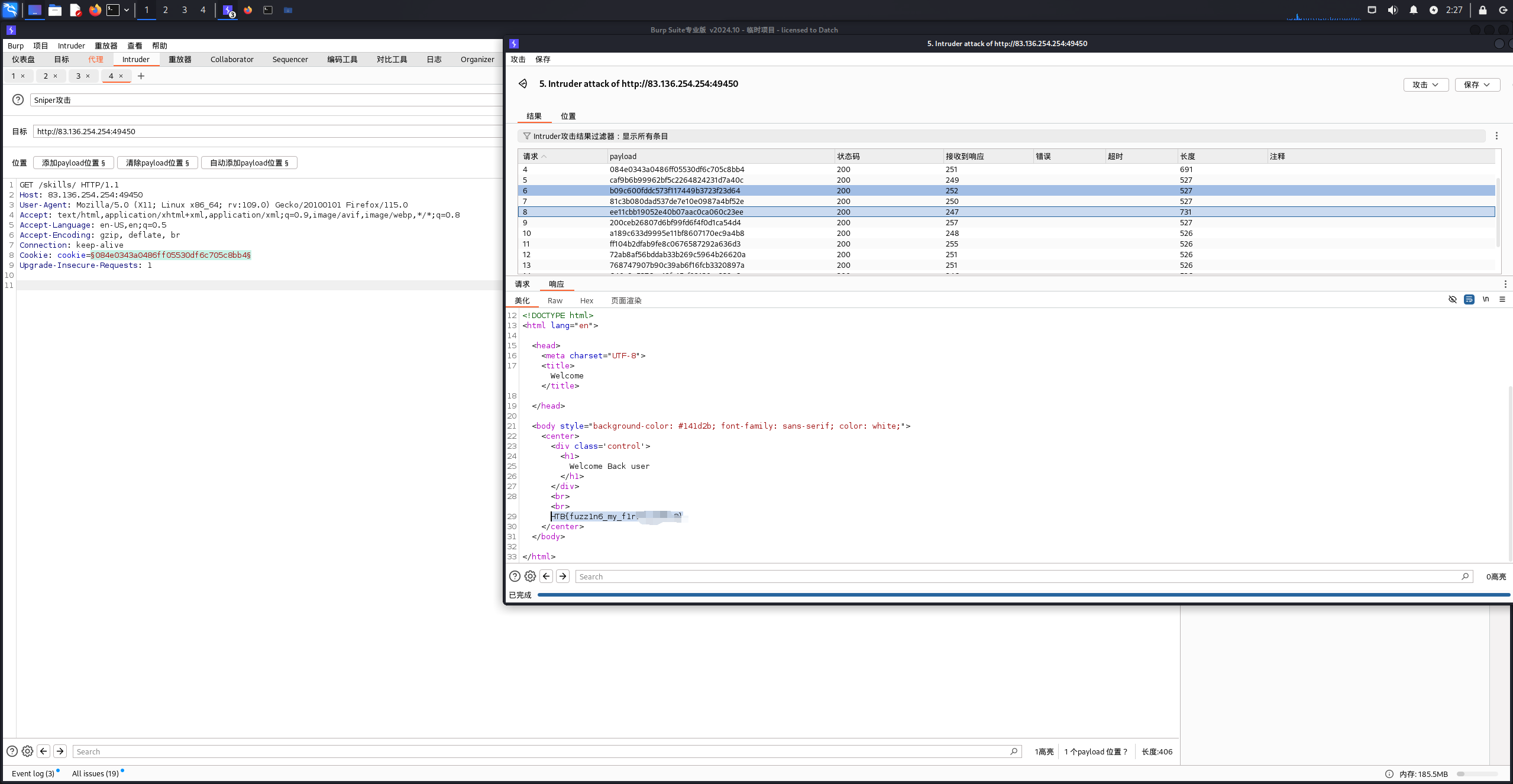1513x784 pixels.
Task: Switch to the Raw response view
Action: 555,300
